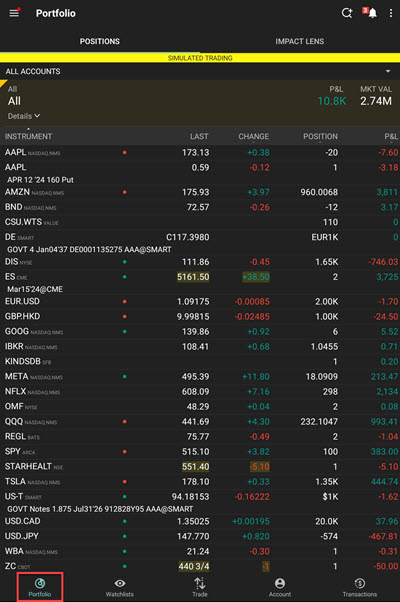Tap market value 2.74M
The image size is (400, 602).
[x=376, y=101]
